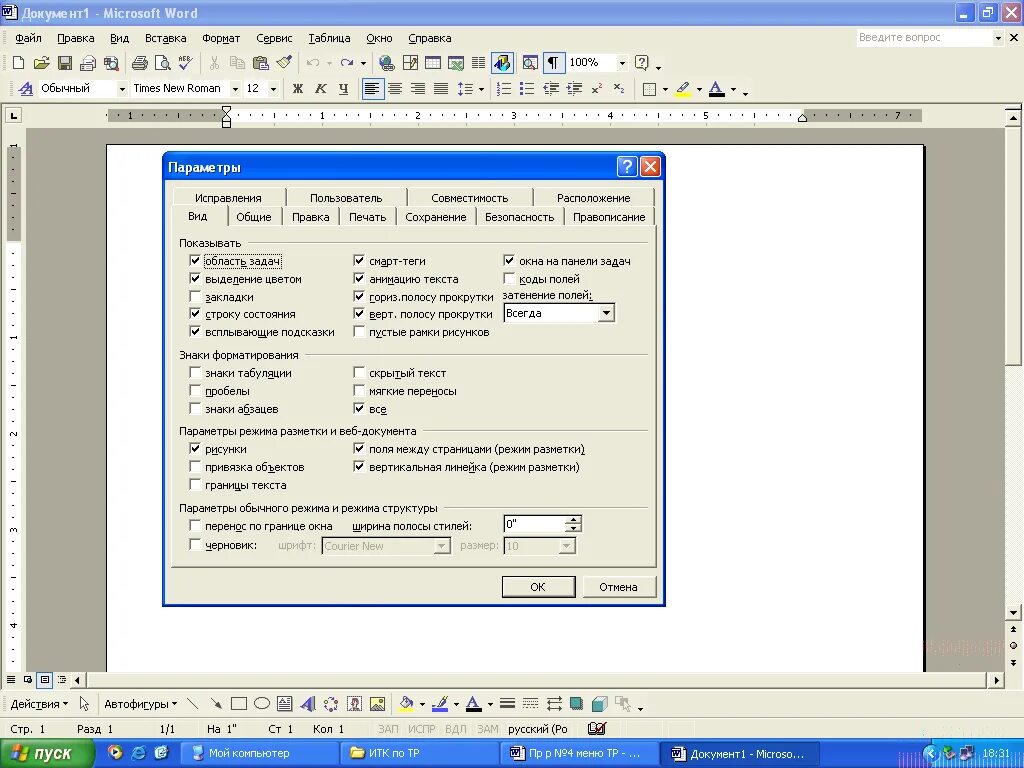Screen dimensions: 1024x768
Task: Click the 'ширина полосы стилей' field
Action: [x=534, y=524]
